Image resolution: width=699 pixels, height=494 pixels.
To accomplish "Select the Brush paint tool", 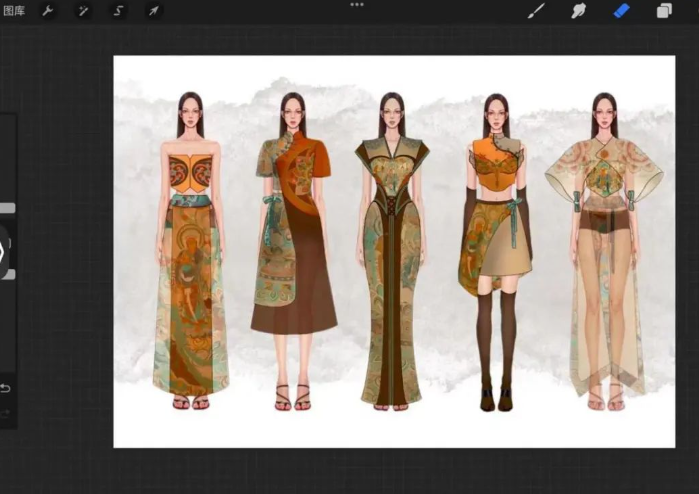I will pyautogui.click(x=536, y=11).
